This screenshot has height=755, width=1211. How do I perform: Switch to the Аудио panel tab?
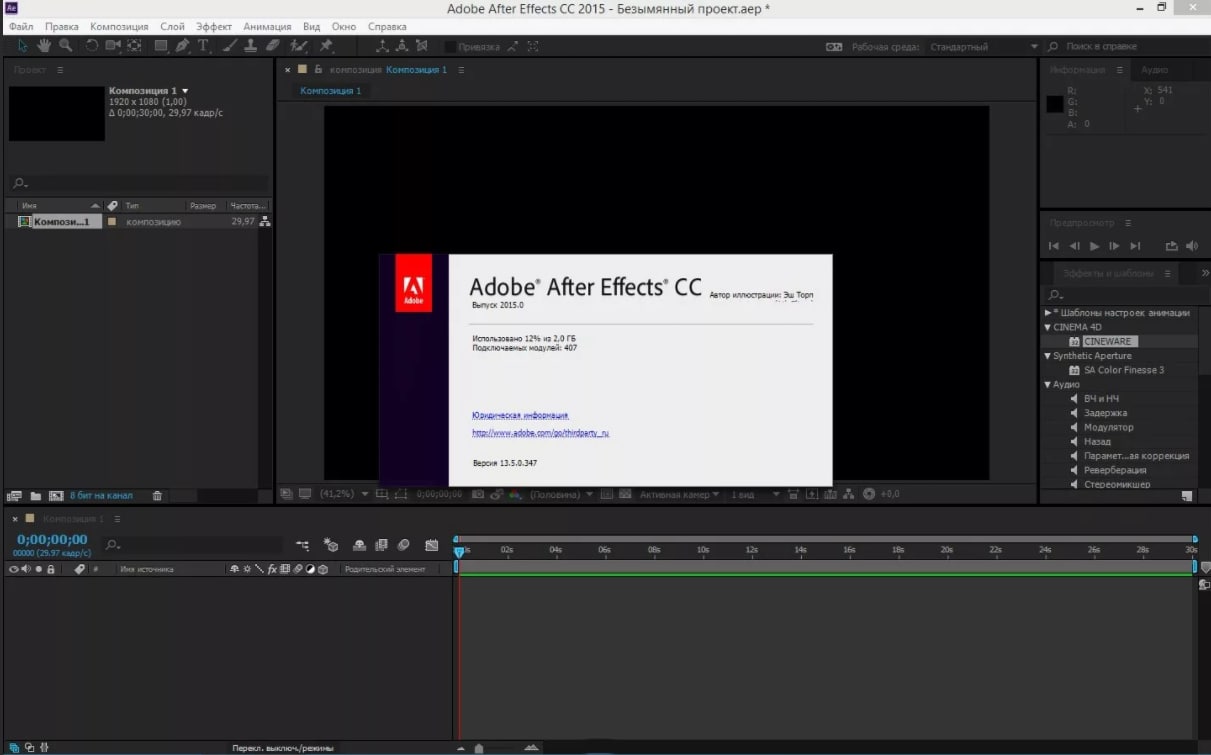click(x=1154, y=70)
